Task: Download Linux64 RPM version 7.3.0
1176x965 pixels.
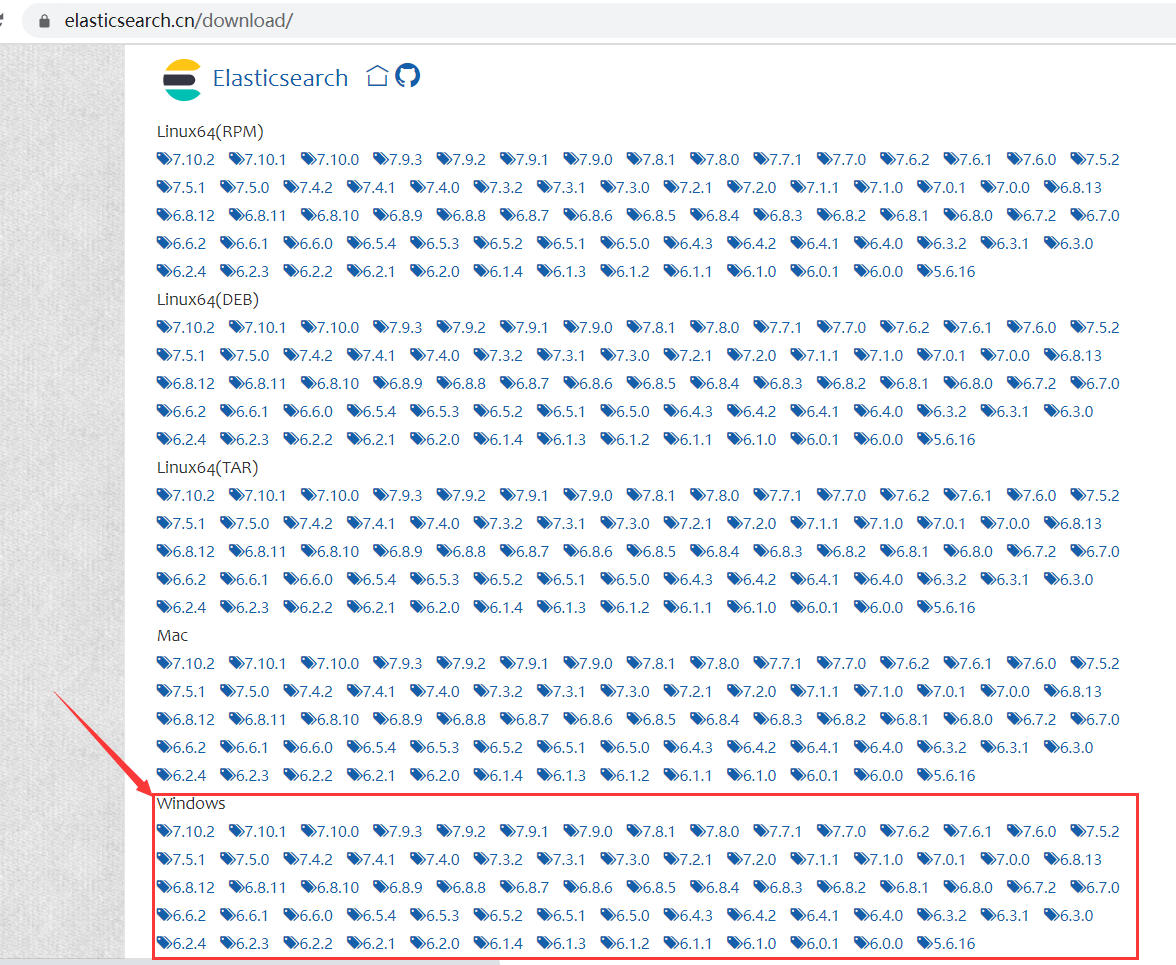Action: pos(625,187)
